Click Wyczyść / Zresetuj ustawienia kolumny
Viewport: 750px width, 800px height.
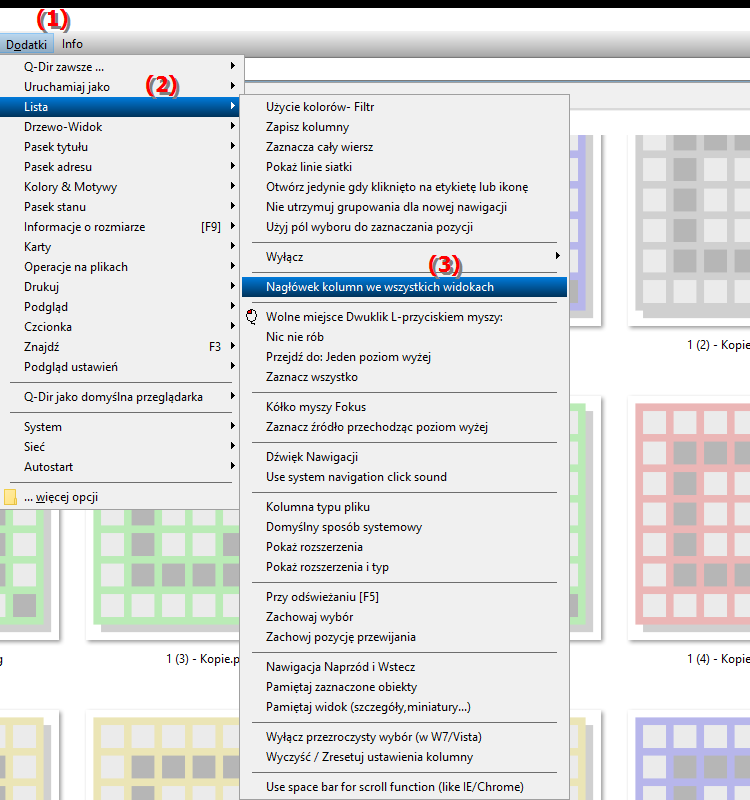tap(404, 757)
